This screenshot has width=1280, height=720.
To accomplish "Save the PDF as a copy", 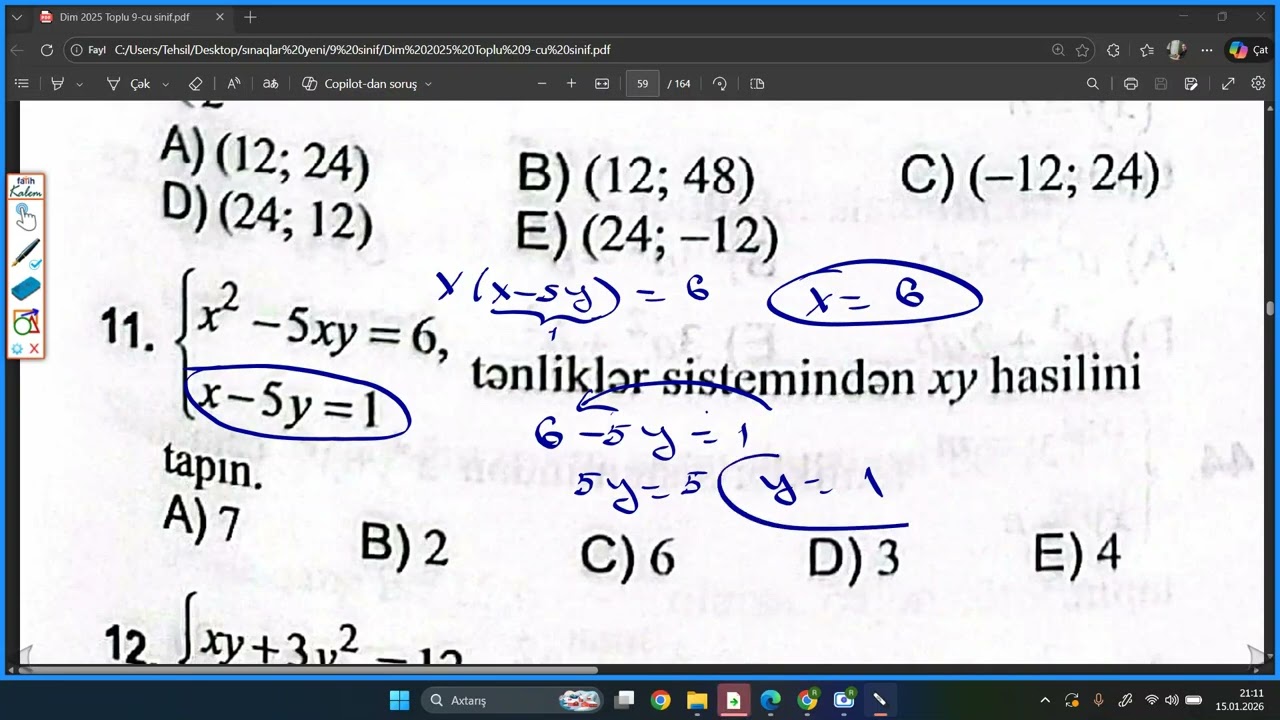I will pos(1191,84).
